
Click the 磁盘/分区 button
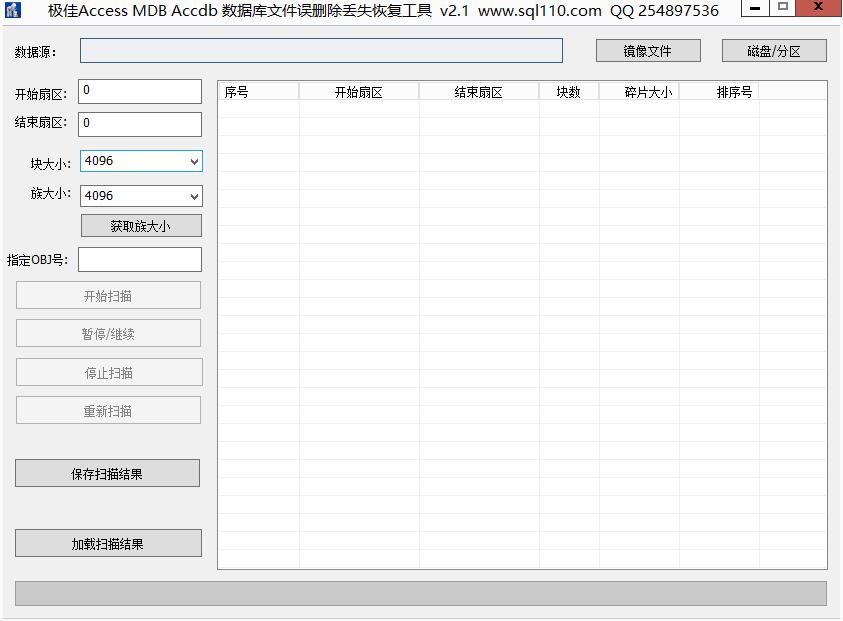coord(774,51)
